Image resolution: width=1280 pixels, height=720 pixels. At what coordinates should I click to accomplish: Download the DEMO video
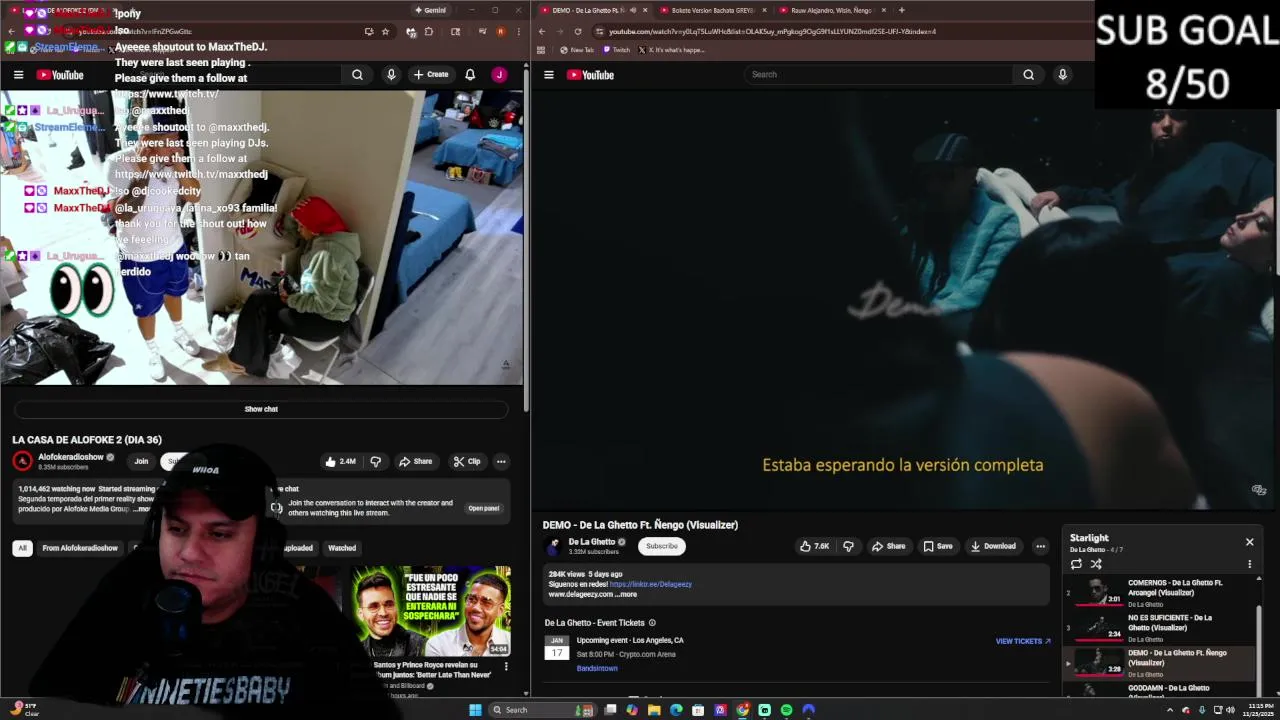coord(993,546)
